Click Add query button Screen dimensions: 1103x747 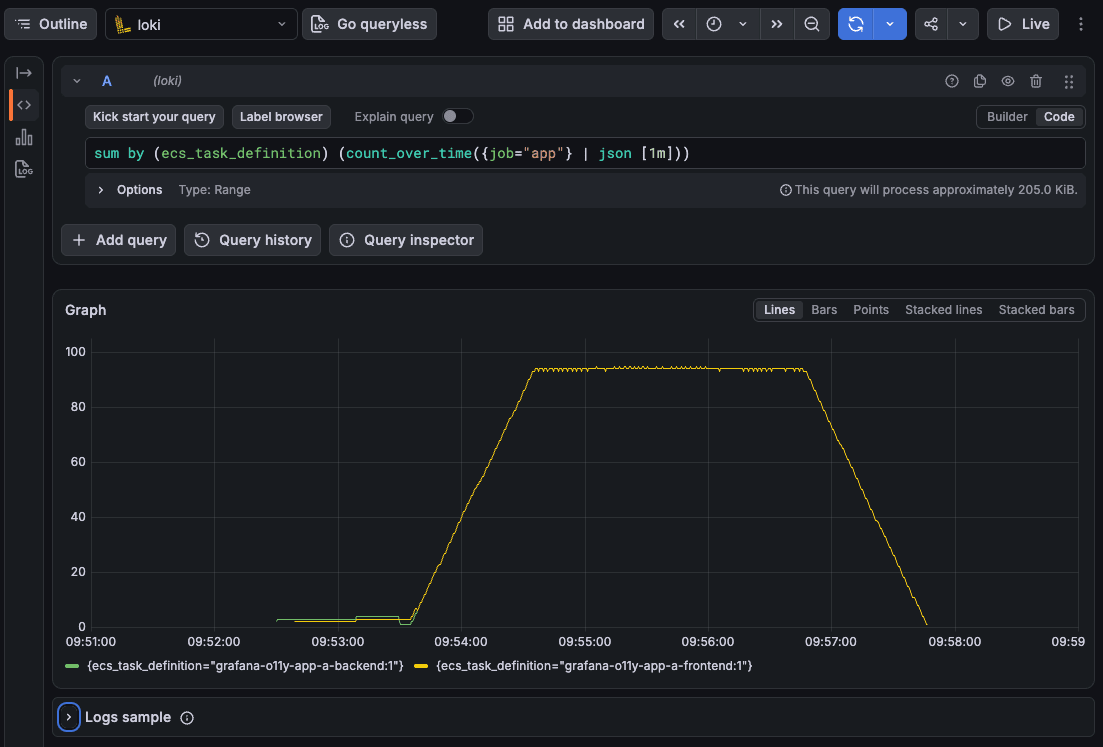118,240
